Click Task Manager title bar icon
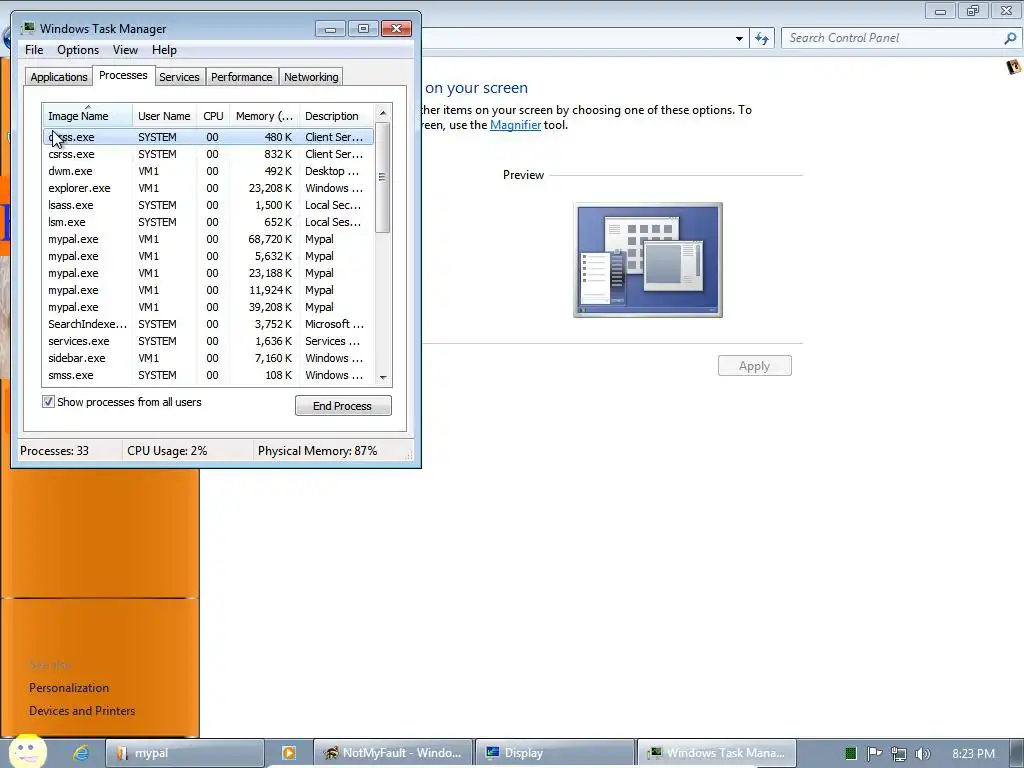Screen dimensions: 1024x768 28,28
